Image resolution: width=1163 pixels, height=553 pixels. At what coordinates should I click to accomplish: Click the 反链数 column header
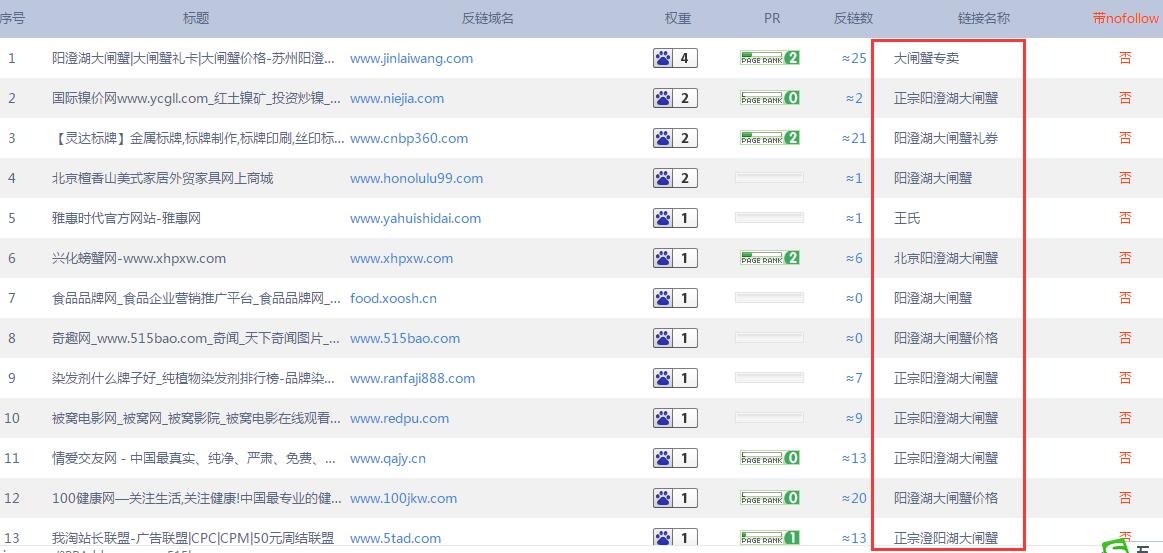tap(853, 18)
